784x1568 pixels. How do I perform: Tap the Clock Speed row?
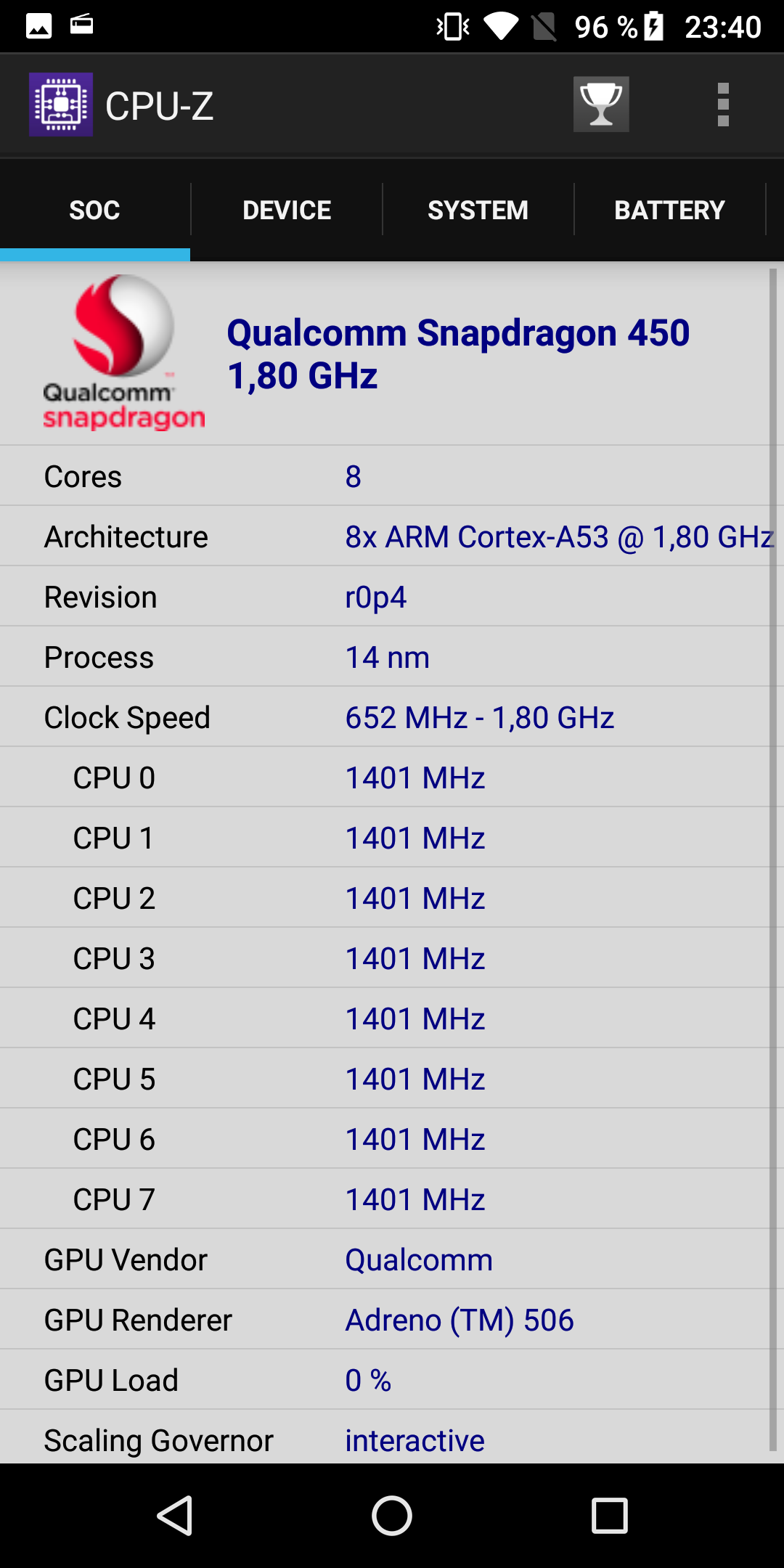(x=385, y=717)
